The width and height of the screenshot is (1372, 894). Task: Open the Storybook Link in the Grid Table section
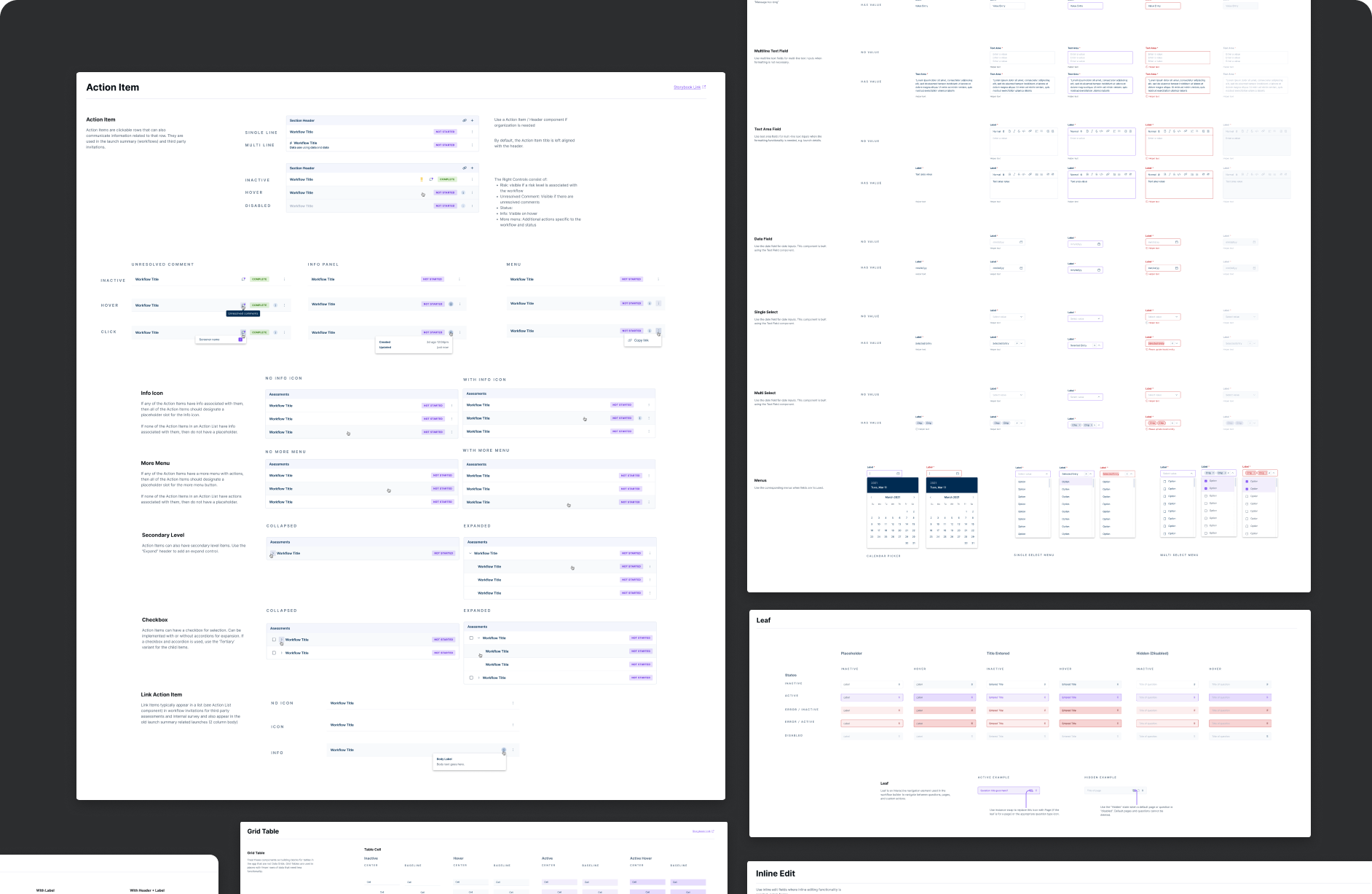click(703, 831)
